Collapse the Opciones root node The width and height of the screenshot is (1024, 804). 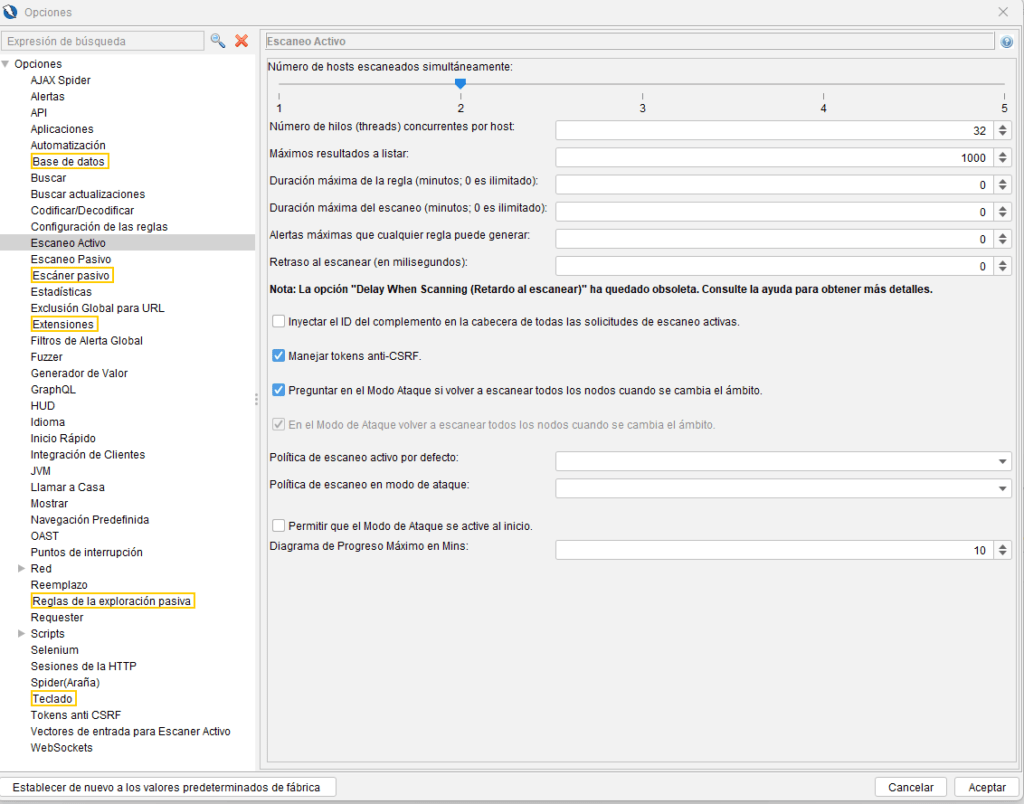coord(6,64)
